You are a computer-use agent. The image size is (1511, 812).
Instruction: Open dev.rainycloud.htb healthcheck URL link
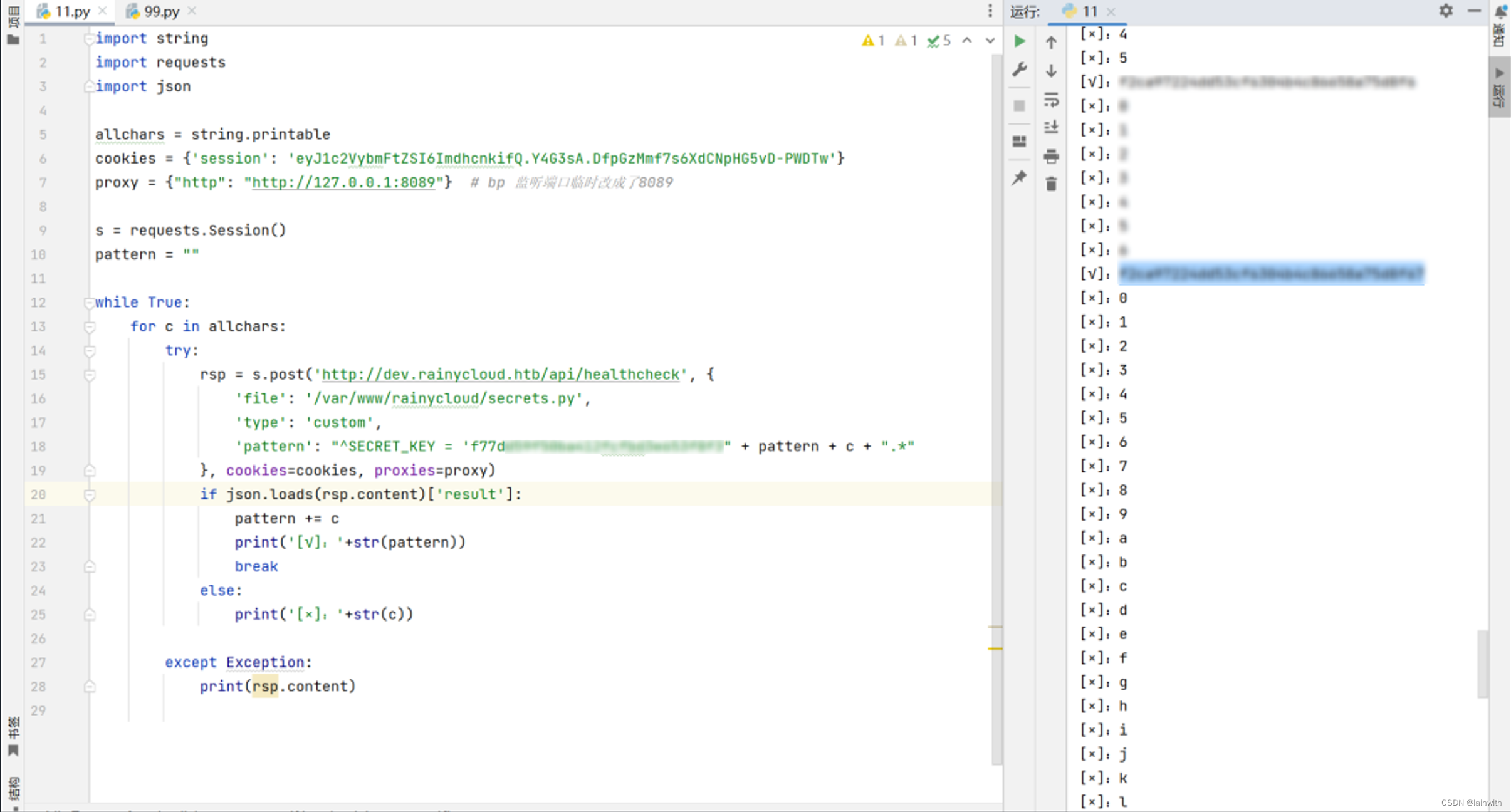tap(501, 375)
